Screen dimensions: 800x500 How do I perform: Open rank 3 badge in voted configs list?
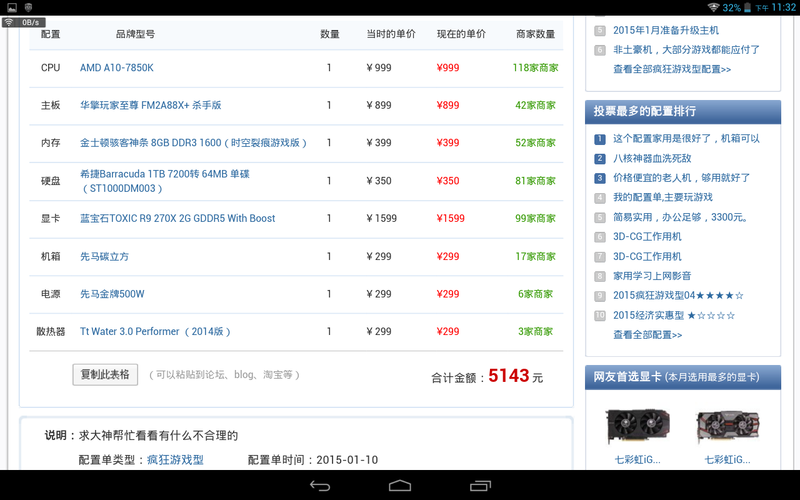pos(600,178)
